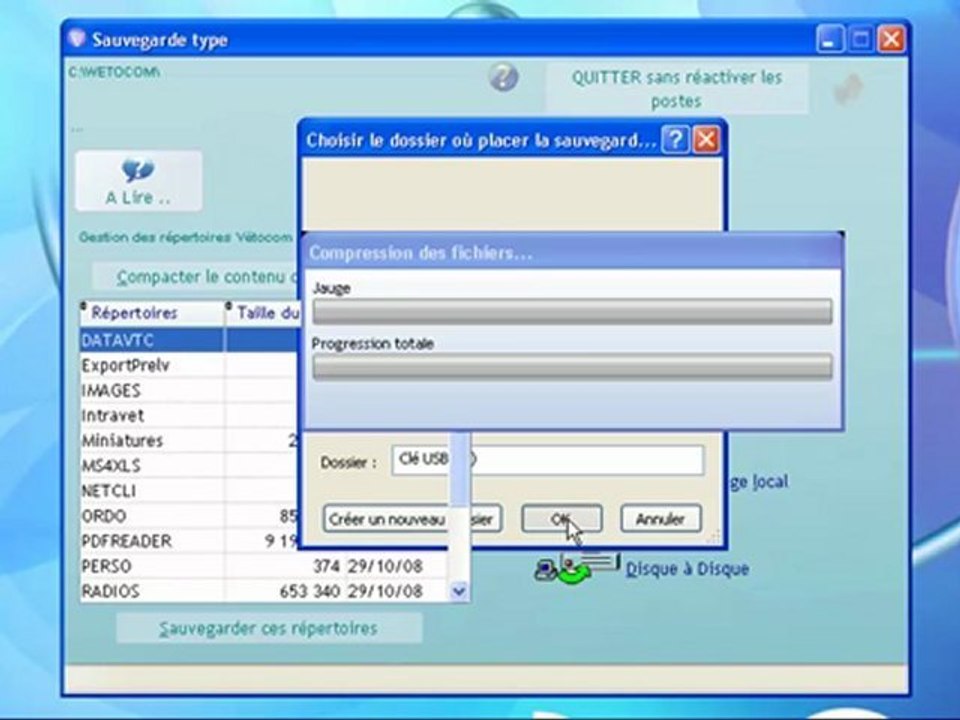Click the PERSO date 29/10/08 cell
960x720 pixels.
[385, 566]
